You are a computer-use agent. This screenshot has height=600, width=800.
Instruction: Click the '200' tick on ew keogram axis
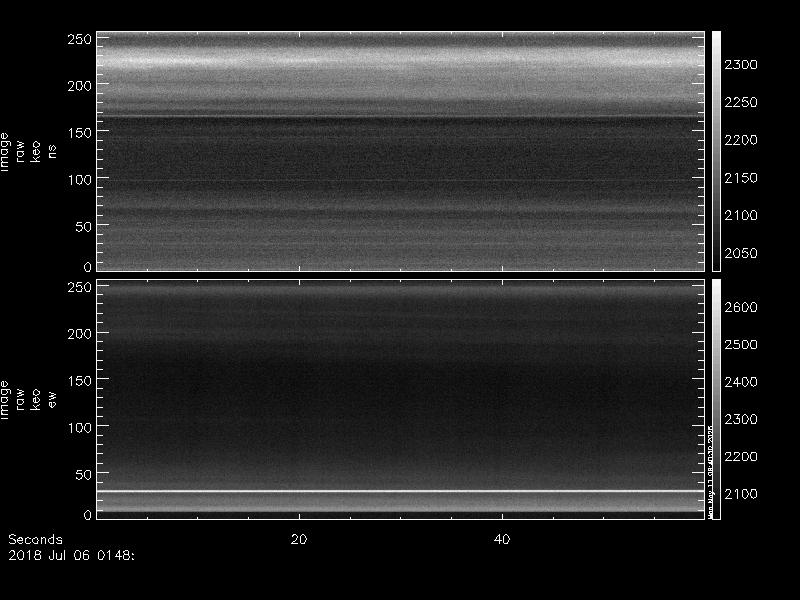pos(80,334)
